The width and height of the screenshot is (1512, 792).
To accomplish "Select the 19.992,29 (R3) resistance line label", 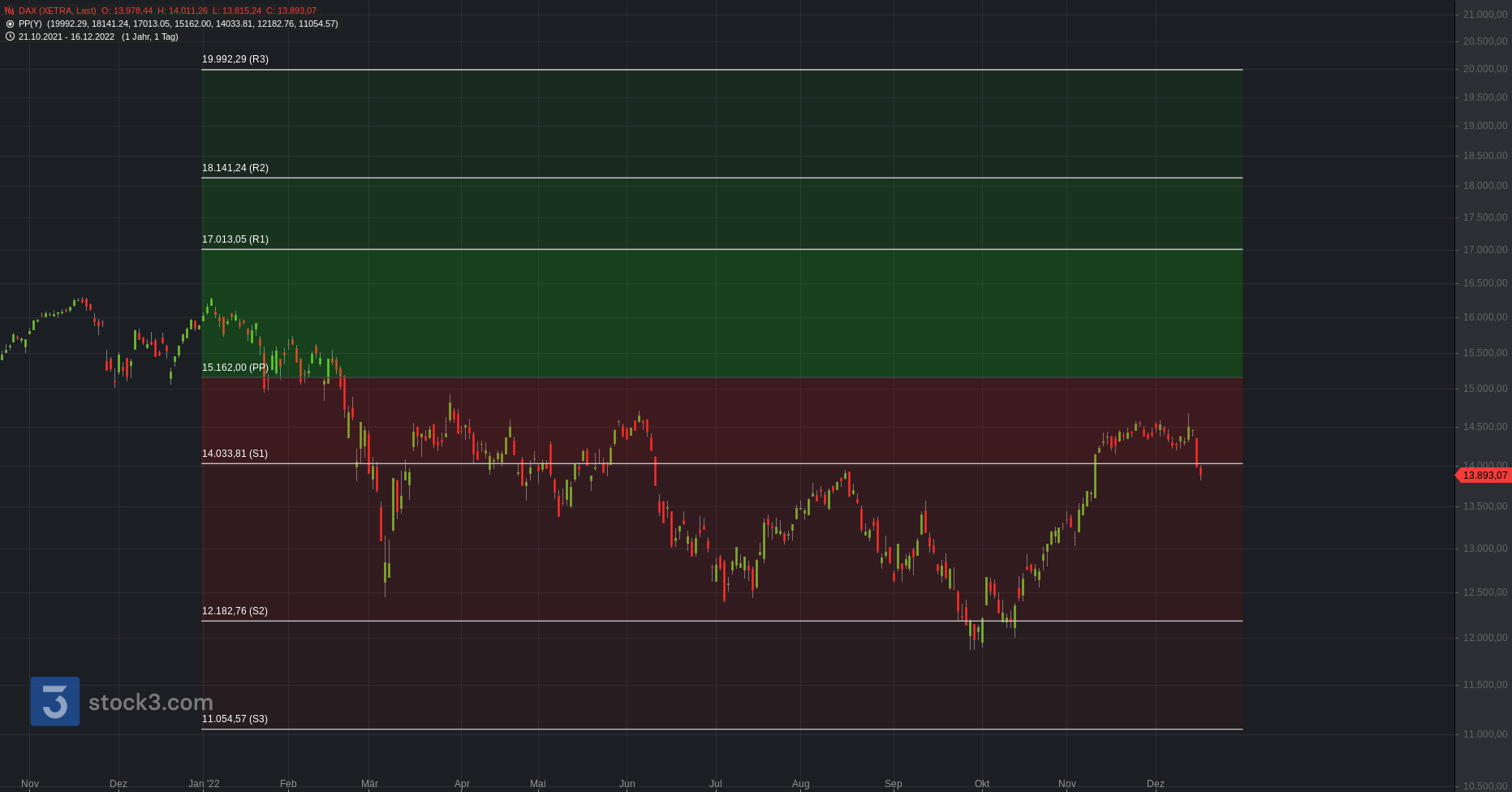I will 235,59.
